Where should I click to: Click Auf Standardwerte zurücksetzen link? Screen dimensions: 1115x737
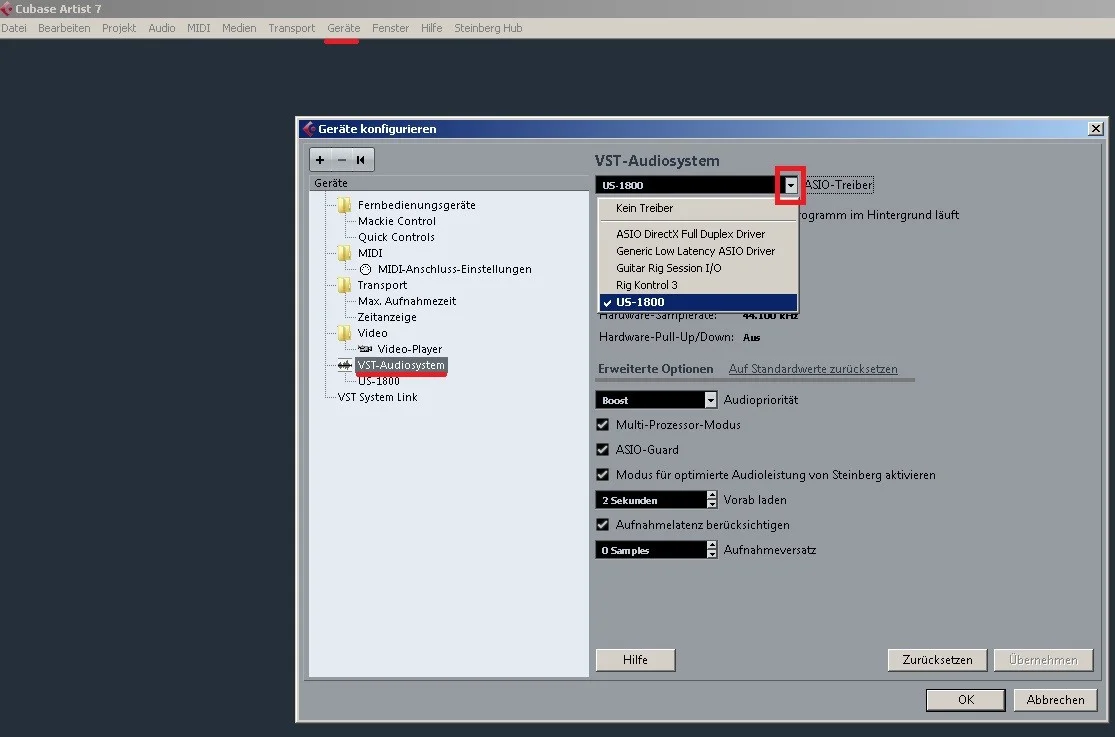(x=812, y=369)
